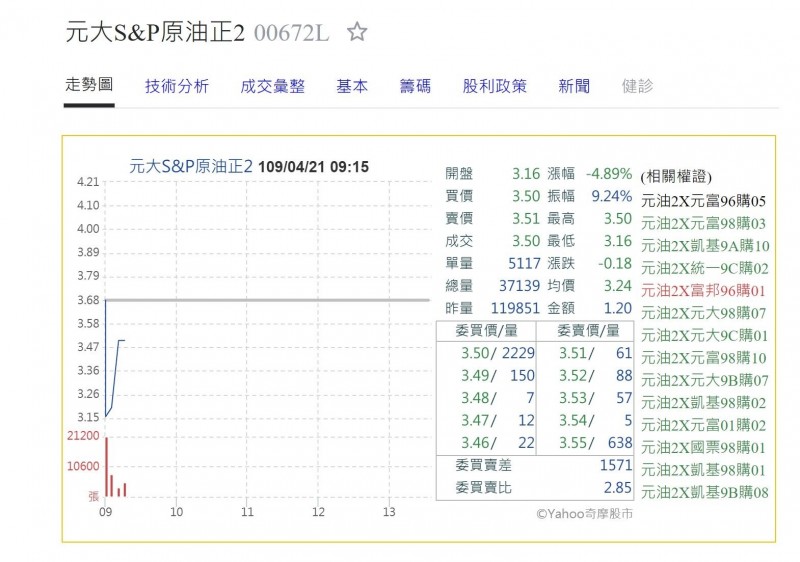Click the 金額 value 1.20
Screen dimensions: 800x562
tap(618, 309)
